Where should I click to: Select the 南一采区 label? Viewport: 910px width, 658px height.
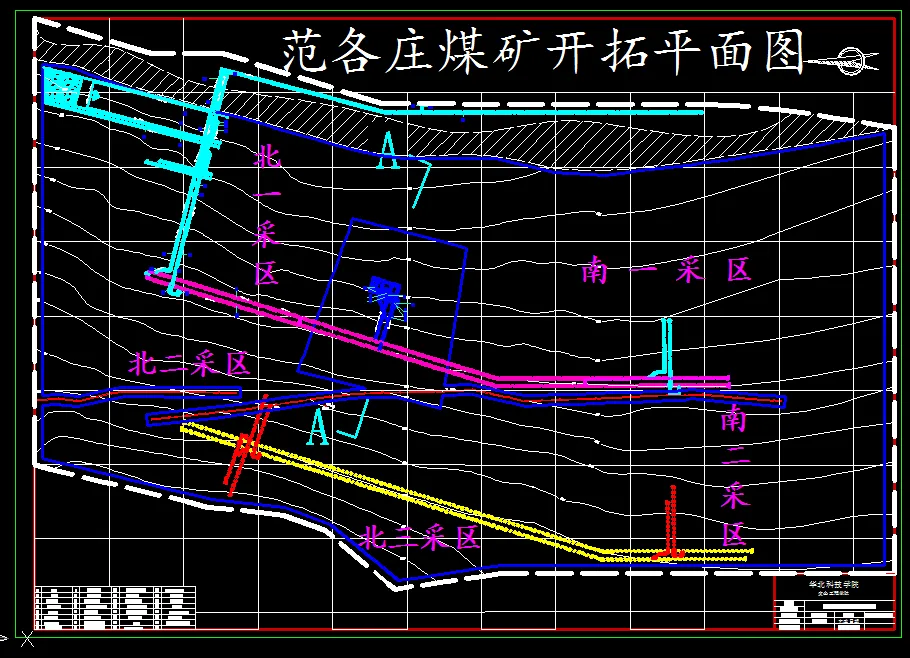667,270
